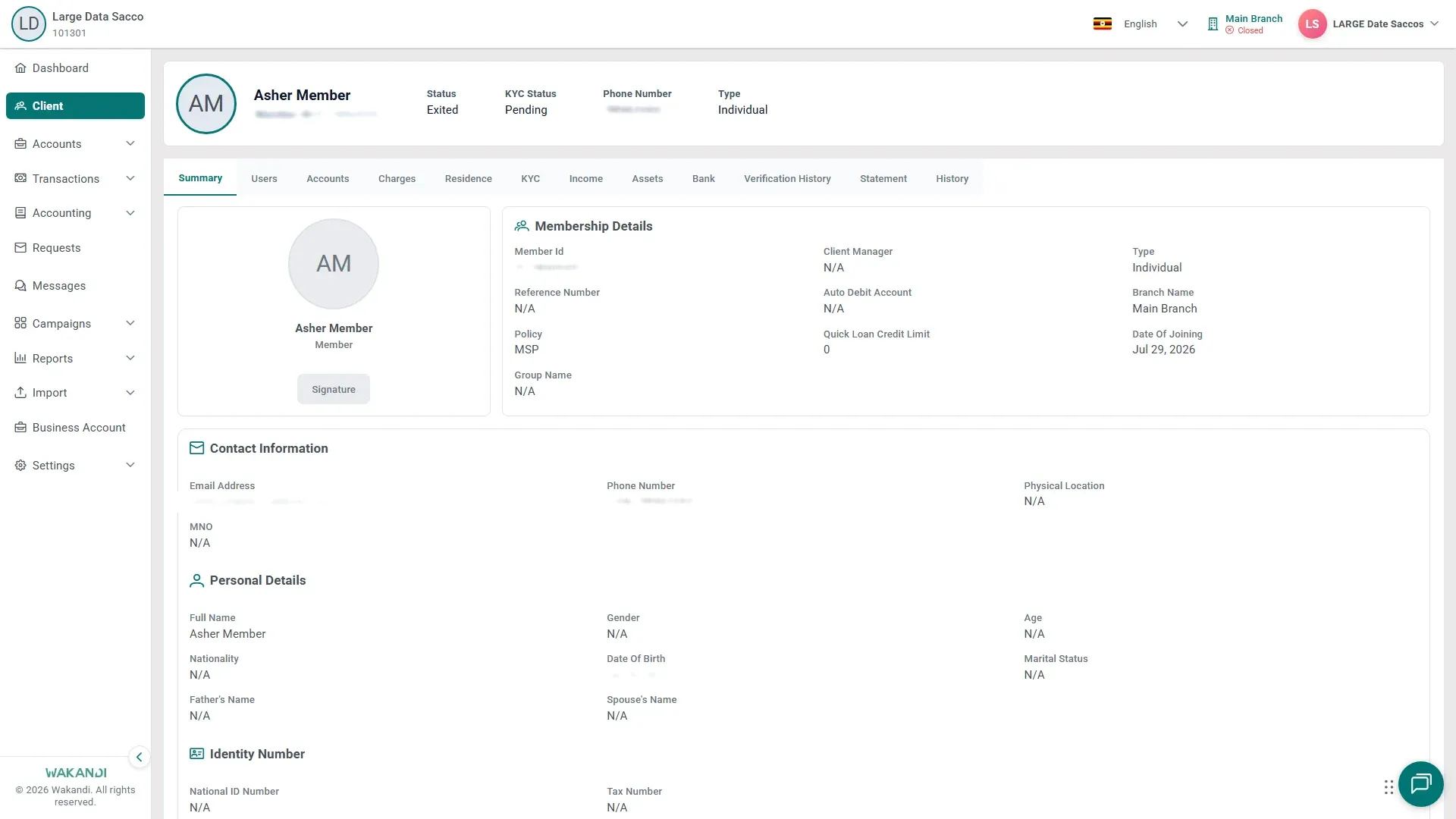This screenshot has height=819, width=1456.
Task: Click the Client sidebar button
Action: [x=75, y=106]
